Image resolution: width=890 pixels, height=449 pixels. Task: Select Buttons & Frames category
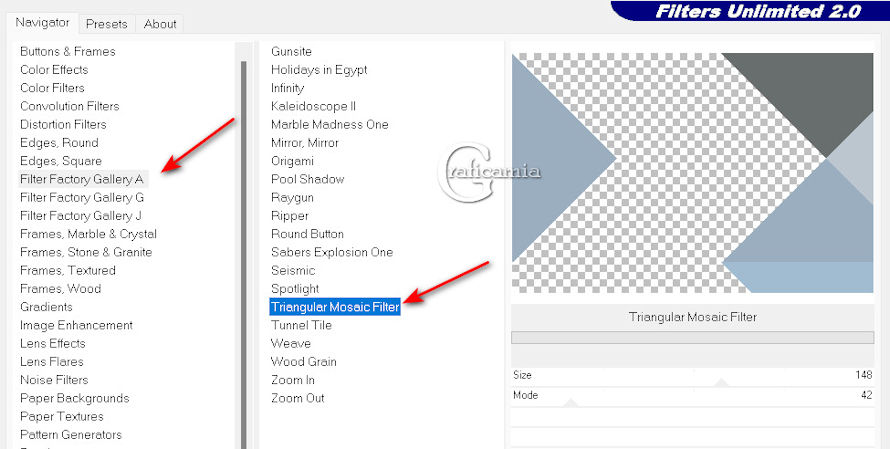(x=68, y=52)
